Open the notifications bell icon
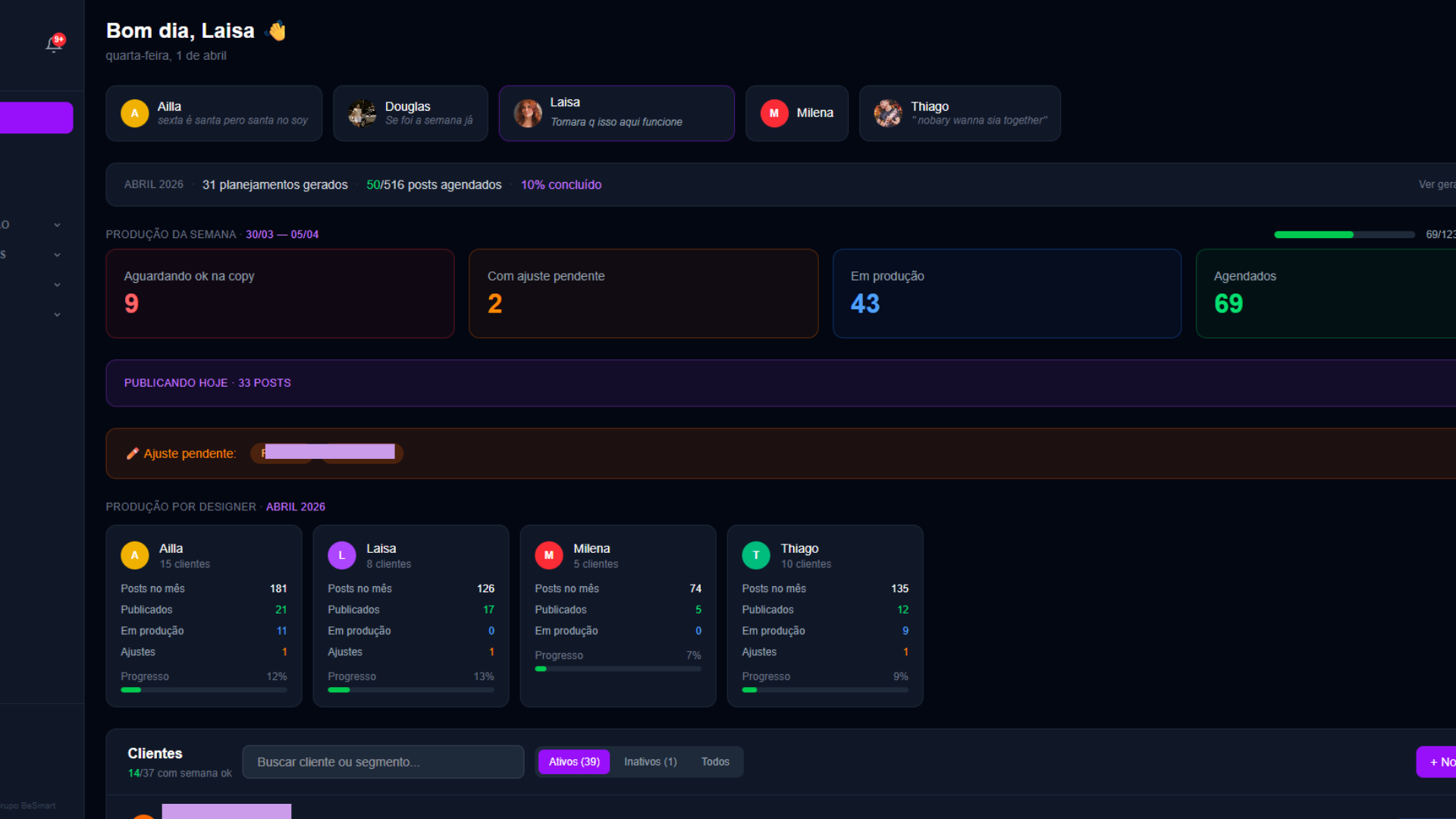This screenshot has height=819, width=1456. [54, 44]
